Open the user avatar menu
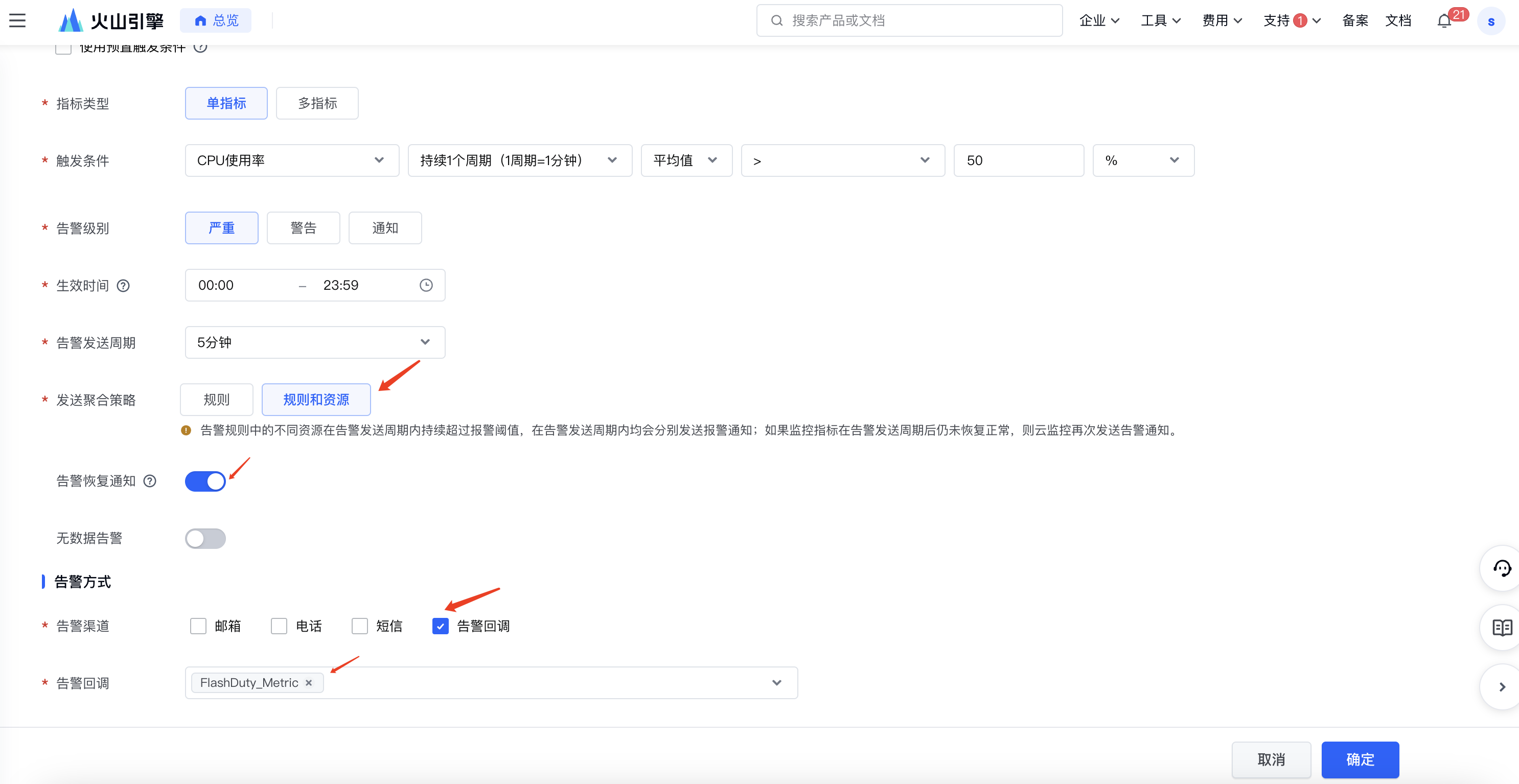The width and height of the screenshot is (1519, 784). coord(1491,21)
